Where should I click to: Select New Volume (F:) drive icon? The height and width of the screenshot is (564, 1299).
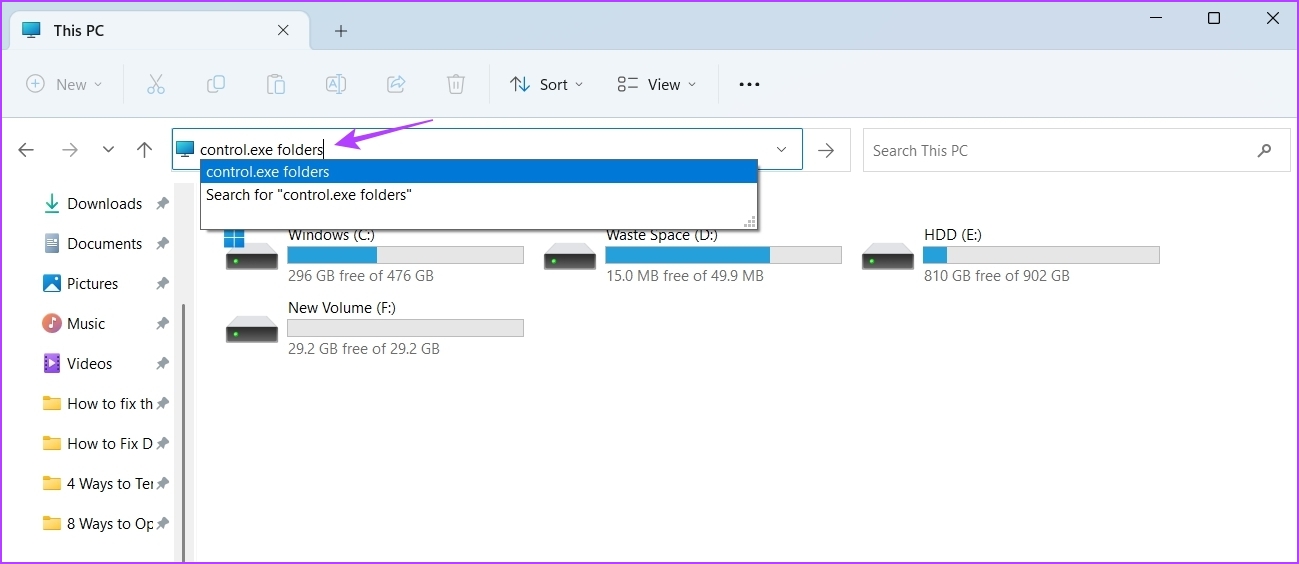tap(252, 329)
